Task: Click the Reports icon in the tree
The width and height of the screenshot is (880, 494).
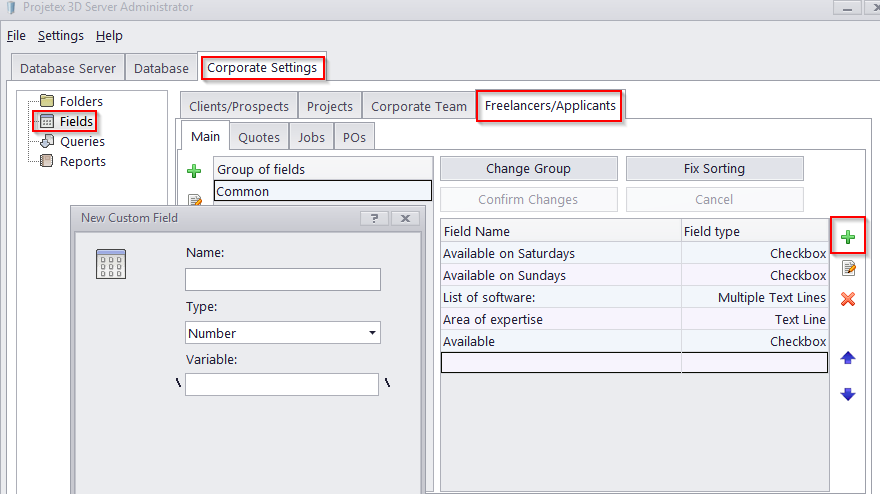Action: click(47, 161)
